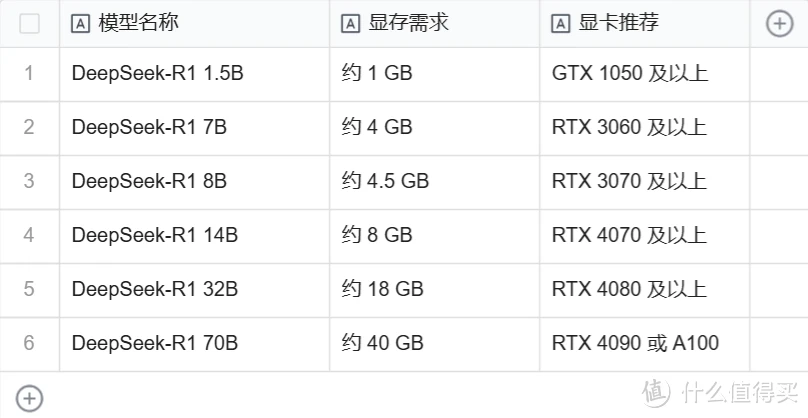Toggle the select-all checkbox in header
The width and height of the screenshot is (808, 418).
click(x=29, y=24)
